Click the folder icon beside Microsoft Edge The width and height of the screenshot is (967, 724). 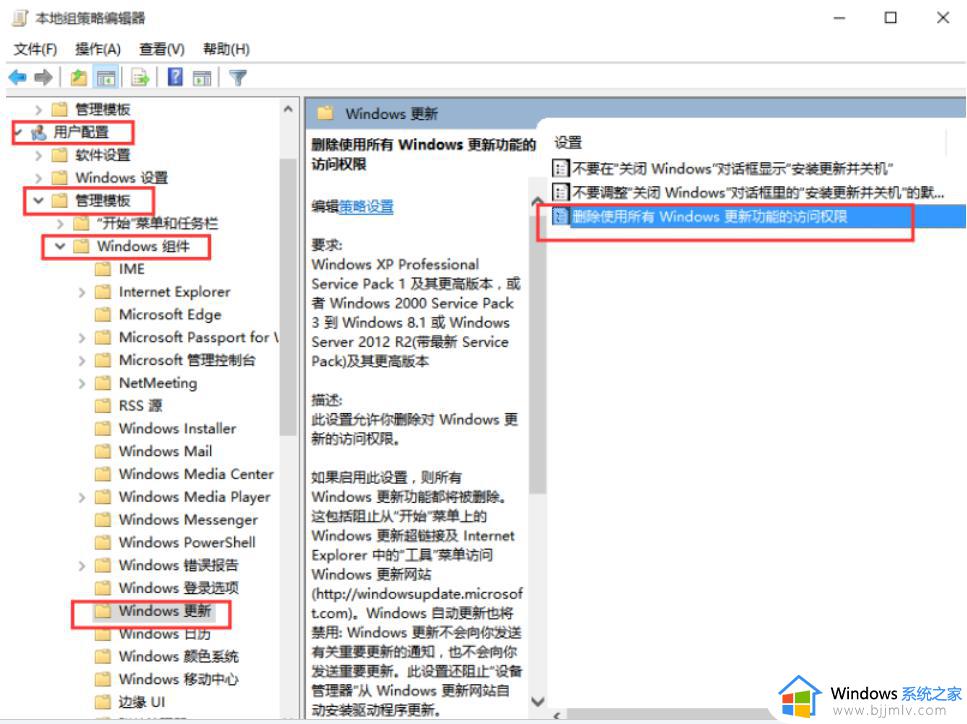(x=103, y=315)
